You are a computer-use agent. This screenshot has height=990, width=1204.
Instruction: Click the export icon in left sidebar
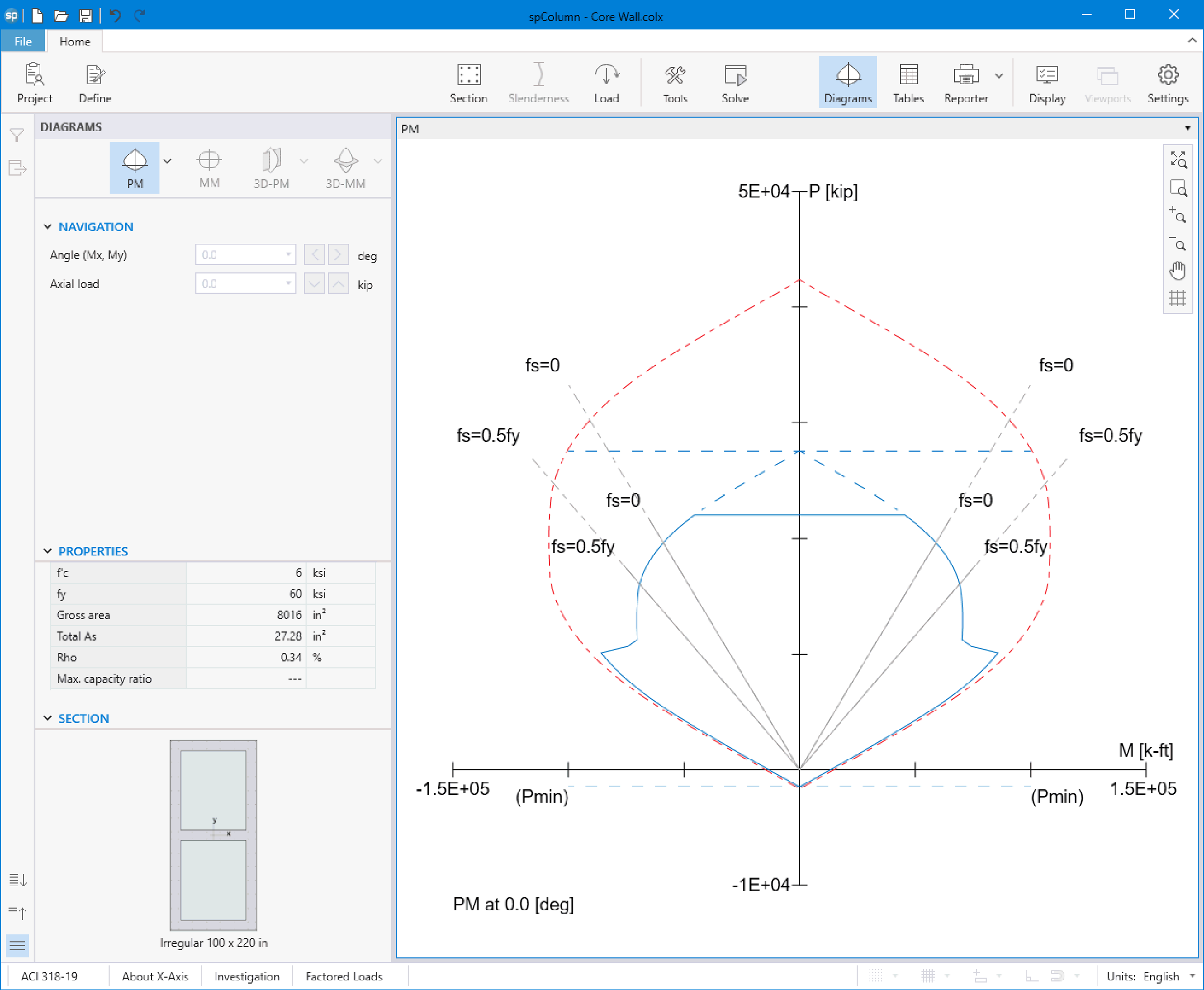(x=17, y=167)
